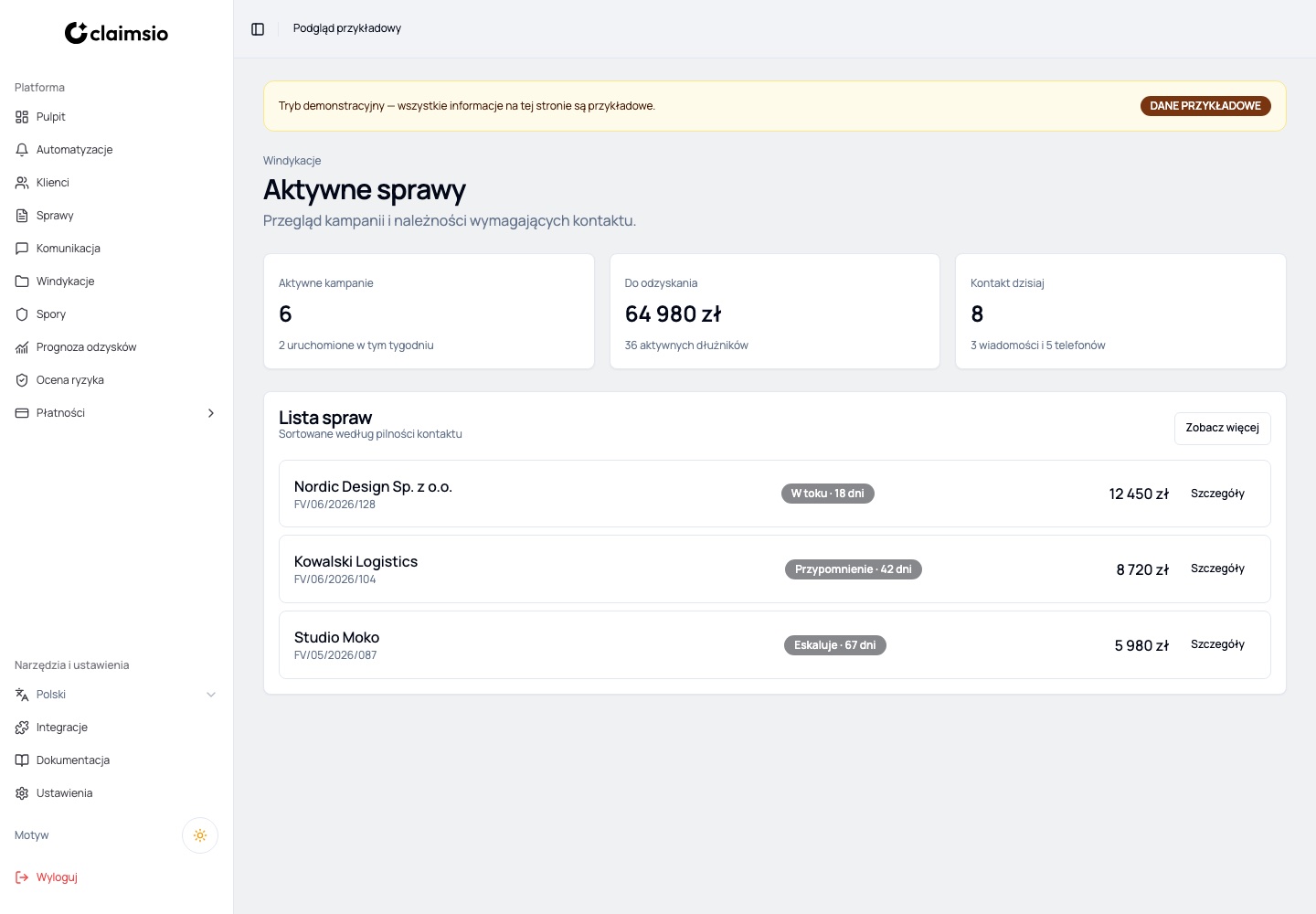This screenshot has width=1316, height=914.
Task: Click the Ocena ryzyka shield-check icon
Action: [x=22, y=380]
